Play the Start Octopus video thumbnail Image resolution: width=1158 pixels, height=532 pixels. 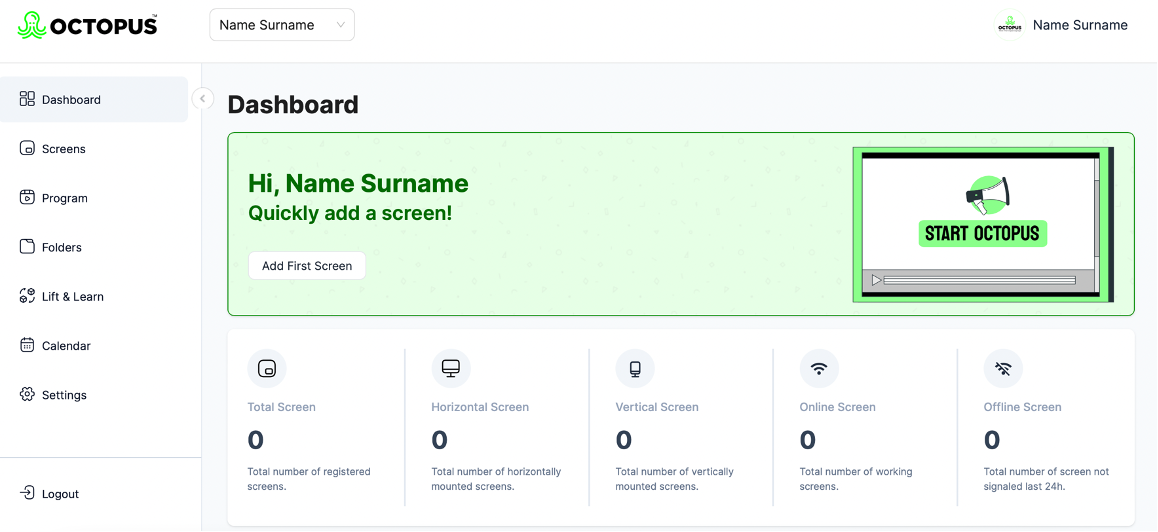coord(876,280)
